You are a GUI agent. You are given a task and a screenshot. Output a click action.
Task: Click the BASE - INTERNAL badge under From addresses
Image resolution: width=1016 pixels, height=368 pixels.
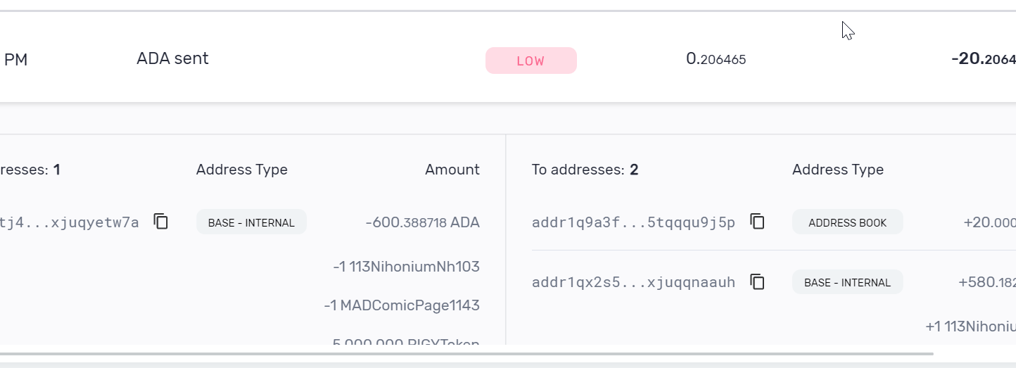(x=251, y=222)
